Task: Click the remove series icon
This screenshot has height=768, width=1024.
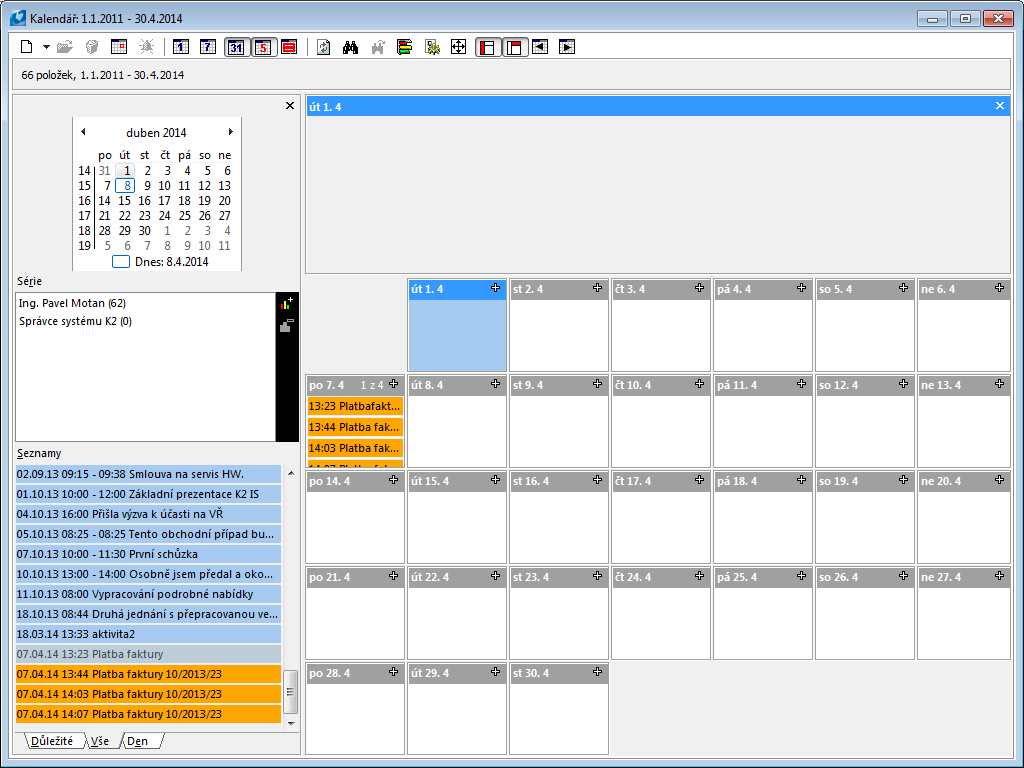Action: [x=287, y=325]
